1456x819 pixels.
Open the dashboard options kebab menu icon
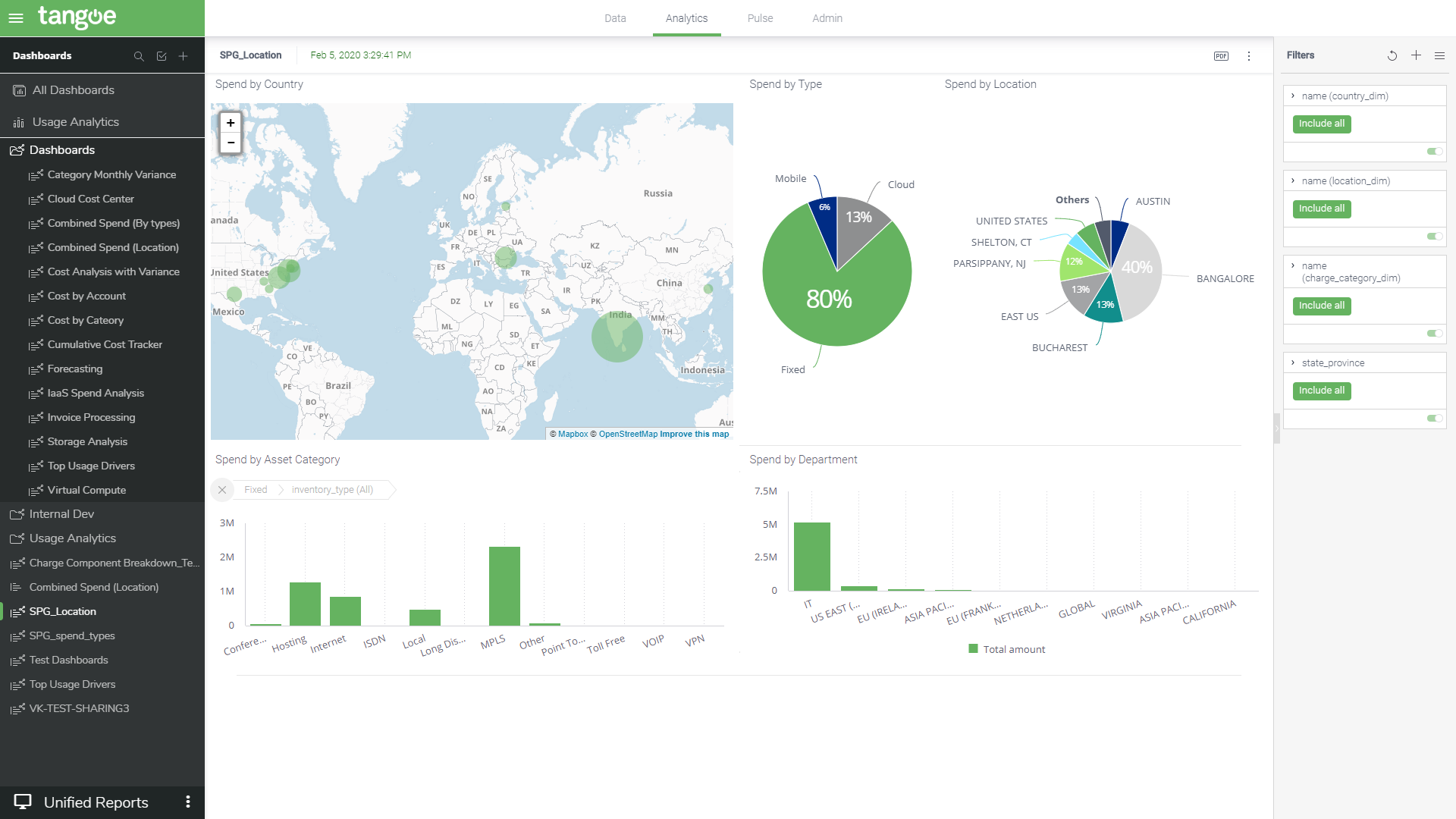click(x=1249, y=55)
